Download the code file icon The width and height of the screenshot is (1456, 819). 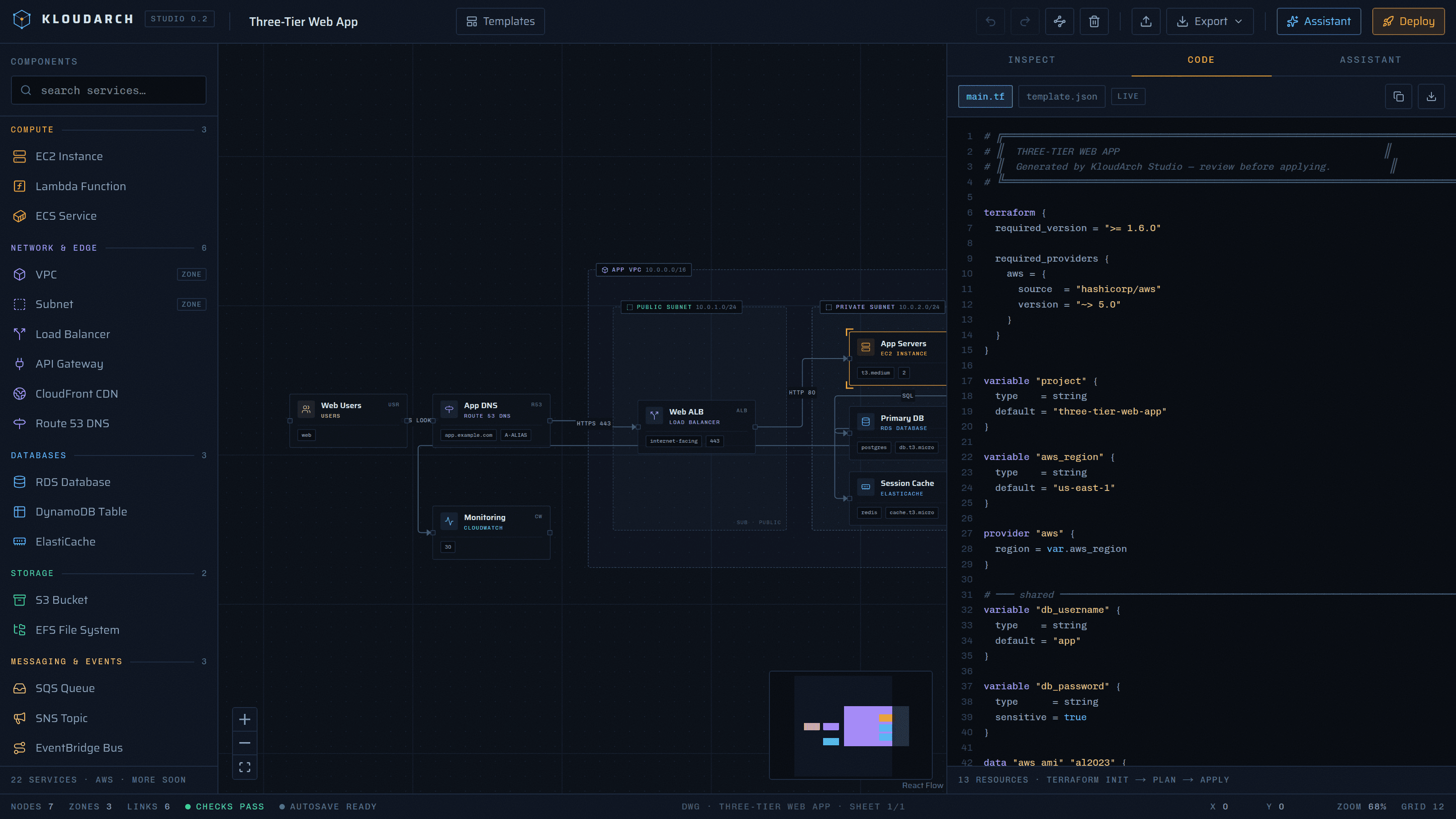(1431, 96)
